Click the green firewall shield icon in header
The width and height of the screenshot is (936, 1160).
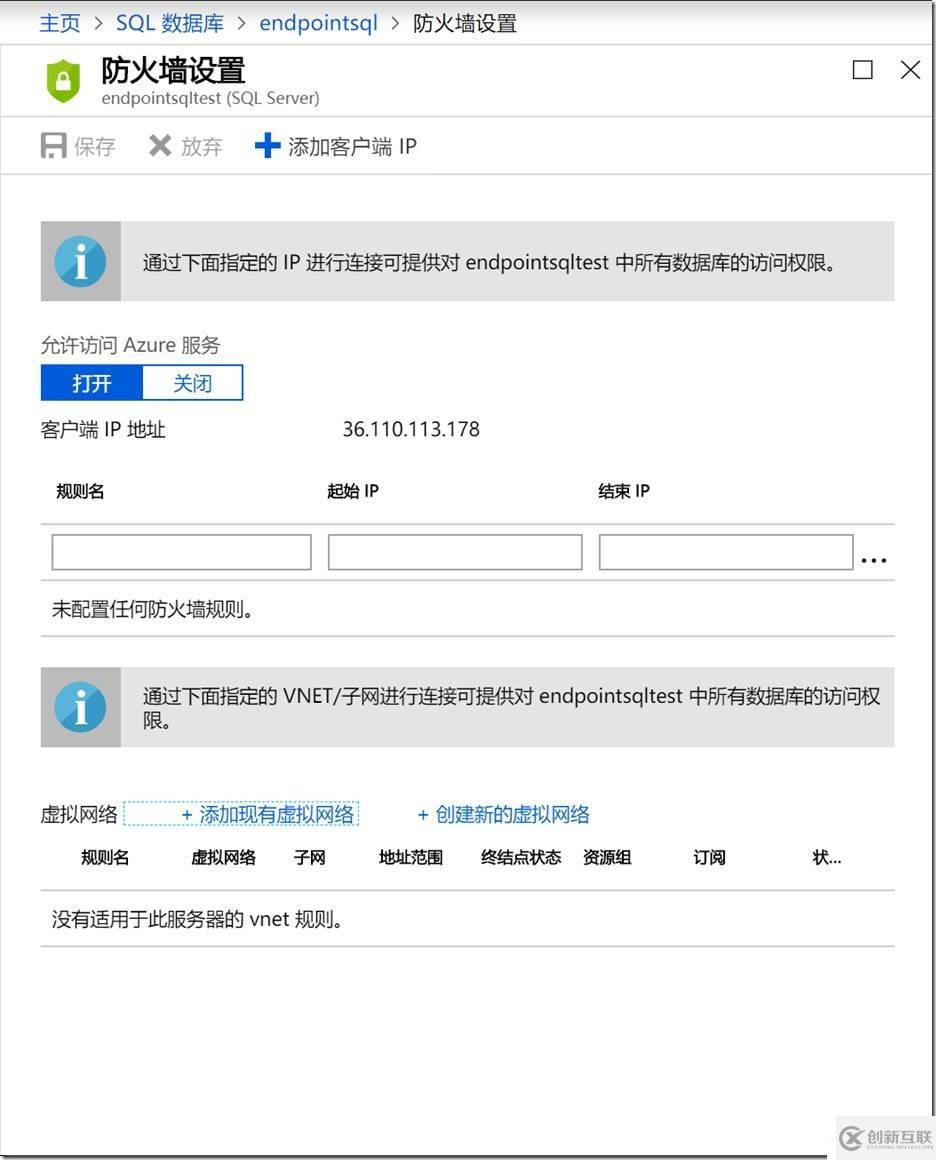pos(62,80)
